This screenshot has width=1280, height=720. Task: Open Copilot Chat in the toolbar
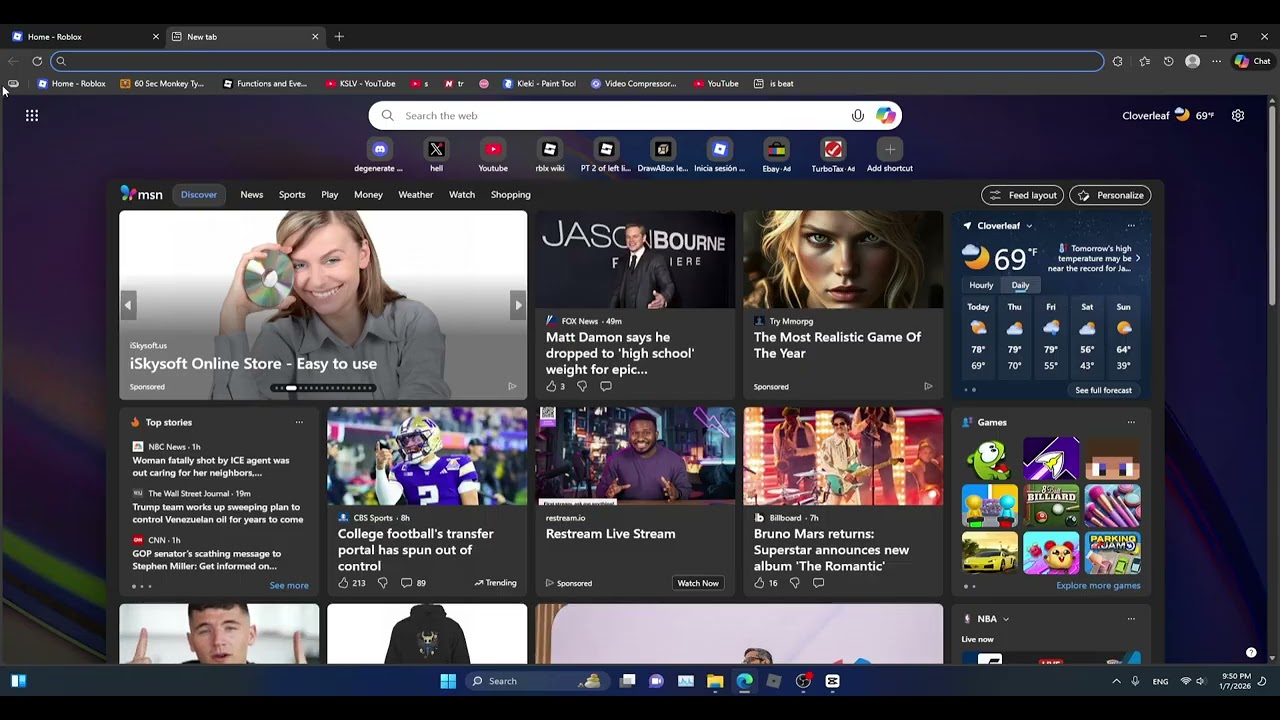point(1252,61)
